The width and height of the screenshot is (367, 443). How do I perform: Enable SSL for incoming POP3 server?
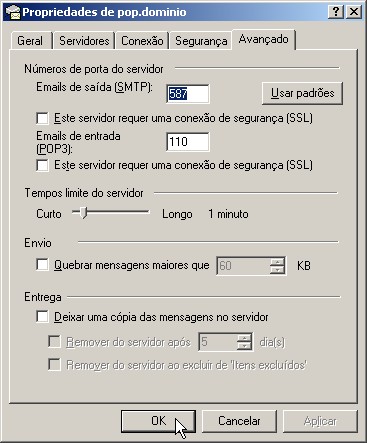(42, 165)
